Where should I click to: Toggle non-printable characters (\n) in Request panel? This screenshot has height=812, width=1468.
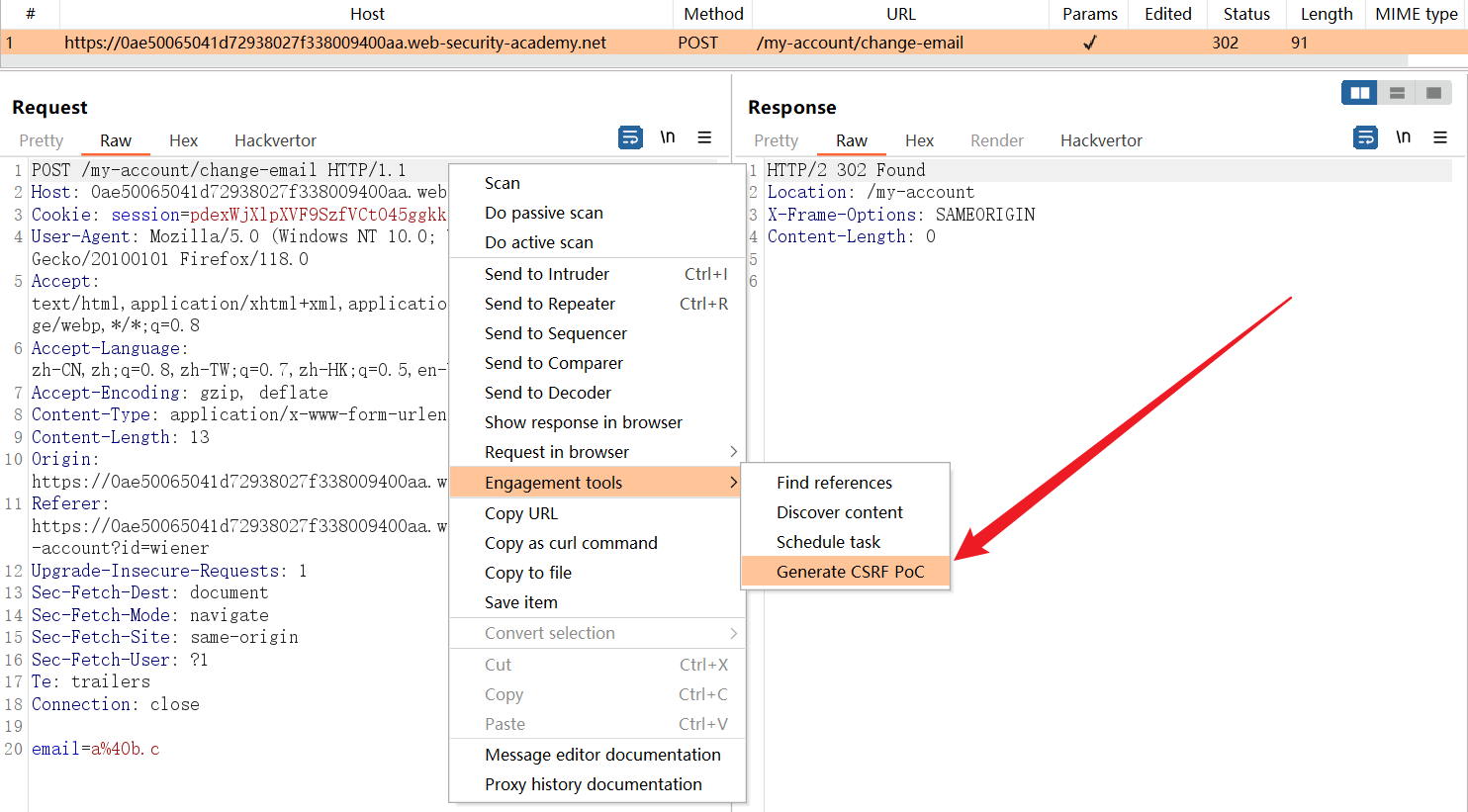(x=668, y=137)
